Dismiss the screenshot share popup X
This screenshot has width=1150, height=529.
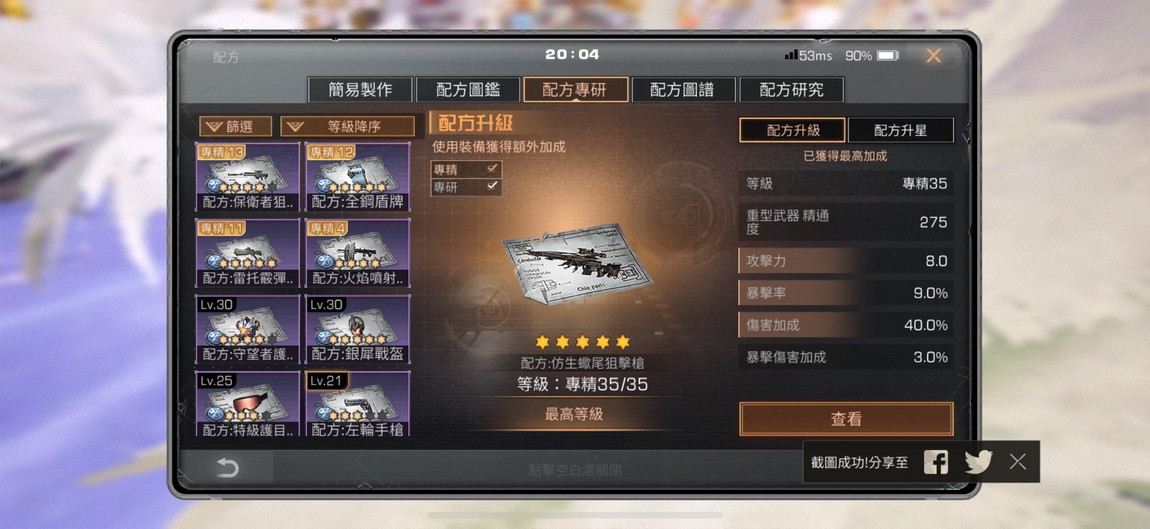click(1017, 461)
